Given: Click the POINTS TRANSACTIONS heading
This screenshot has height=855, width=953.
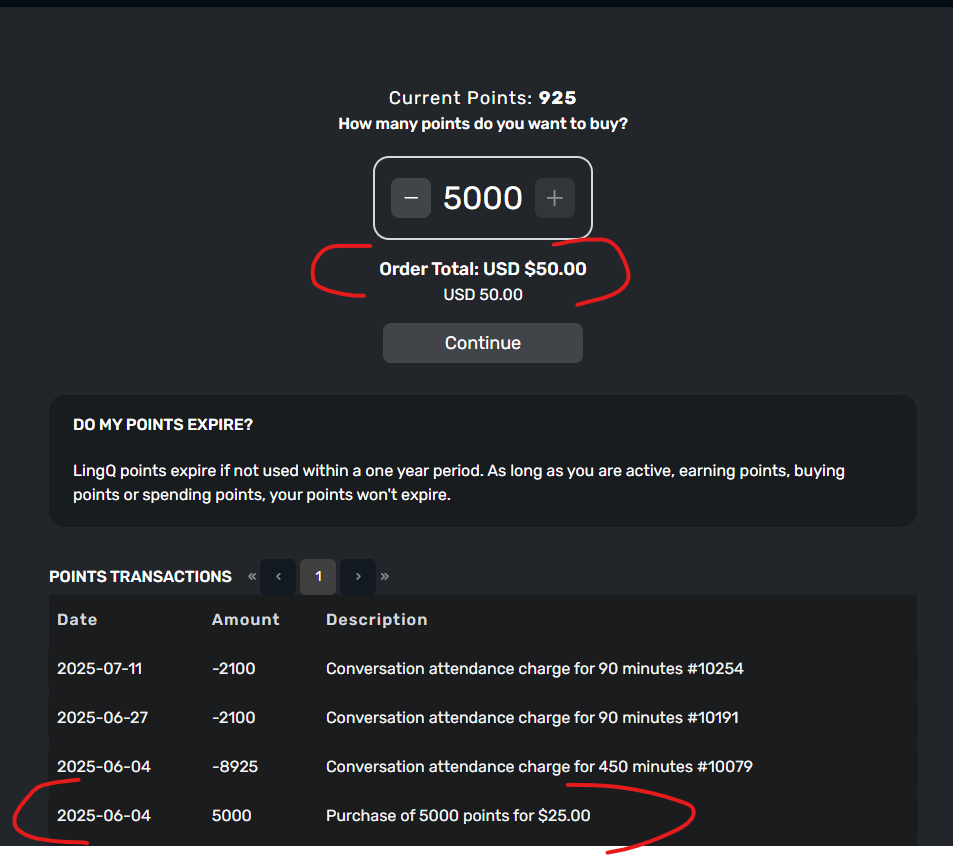Looking at the screenshot, I should pos(140,577).
